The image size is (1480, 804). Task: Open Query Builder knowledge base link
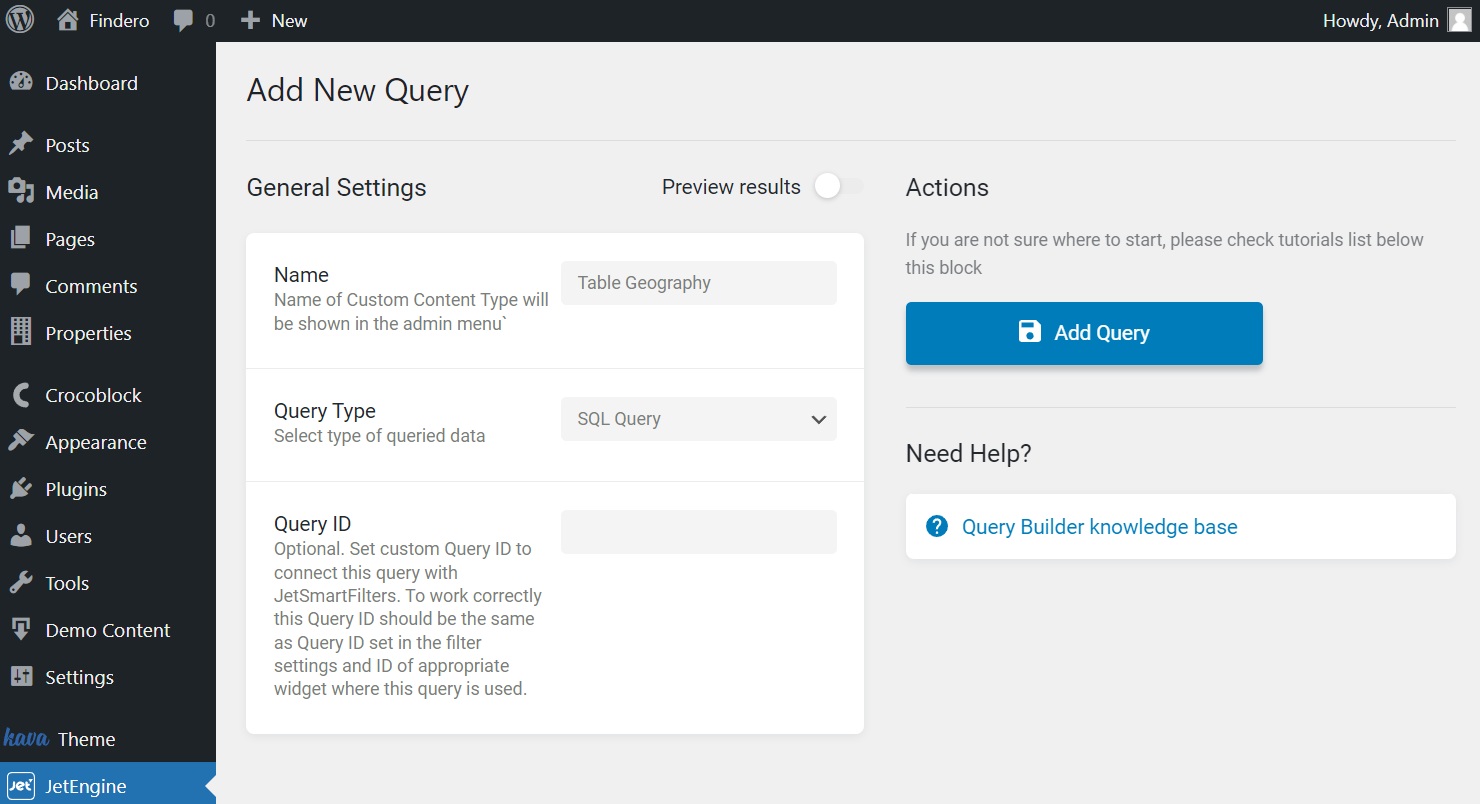click(1099, 527)
